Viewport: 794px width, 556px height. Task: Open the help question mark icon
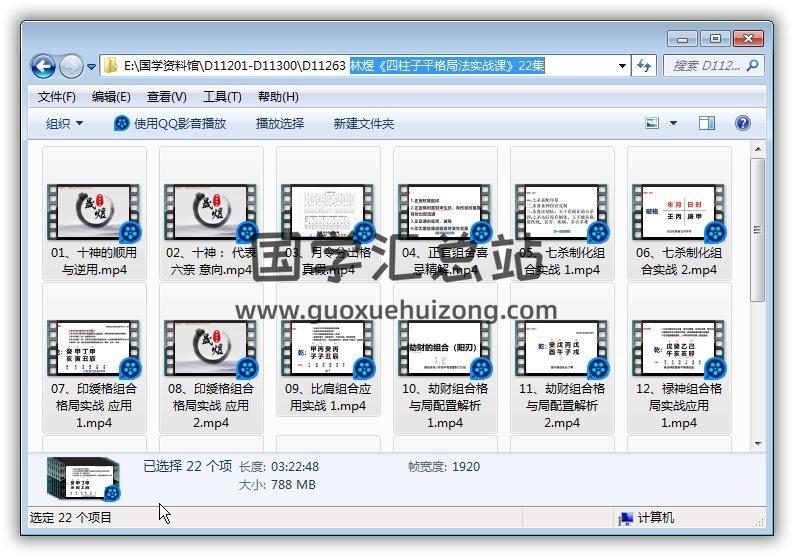(x=743, y=123)
